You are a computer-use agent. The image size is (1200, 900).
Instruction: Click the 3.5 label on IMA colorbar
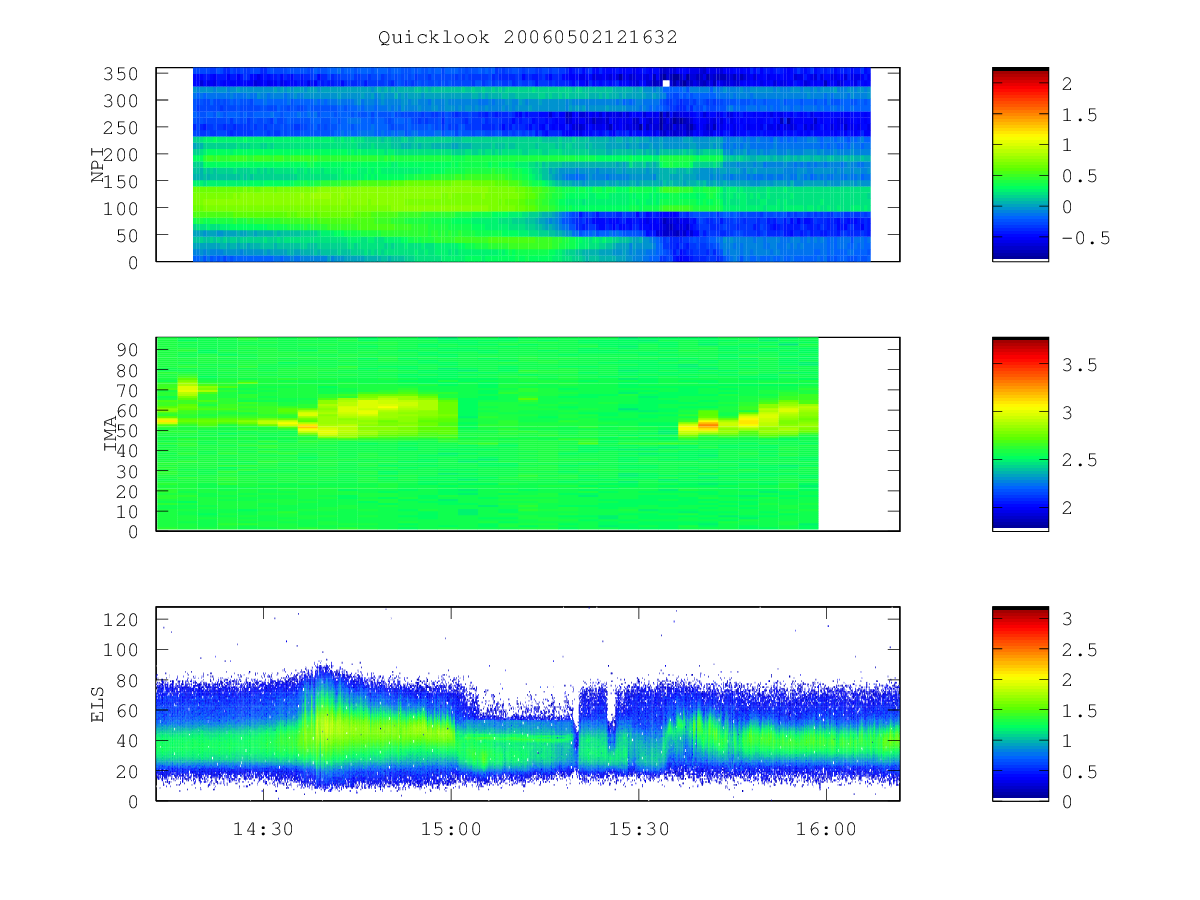(1080, 366)
